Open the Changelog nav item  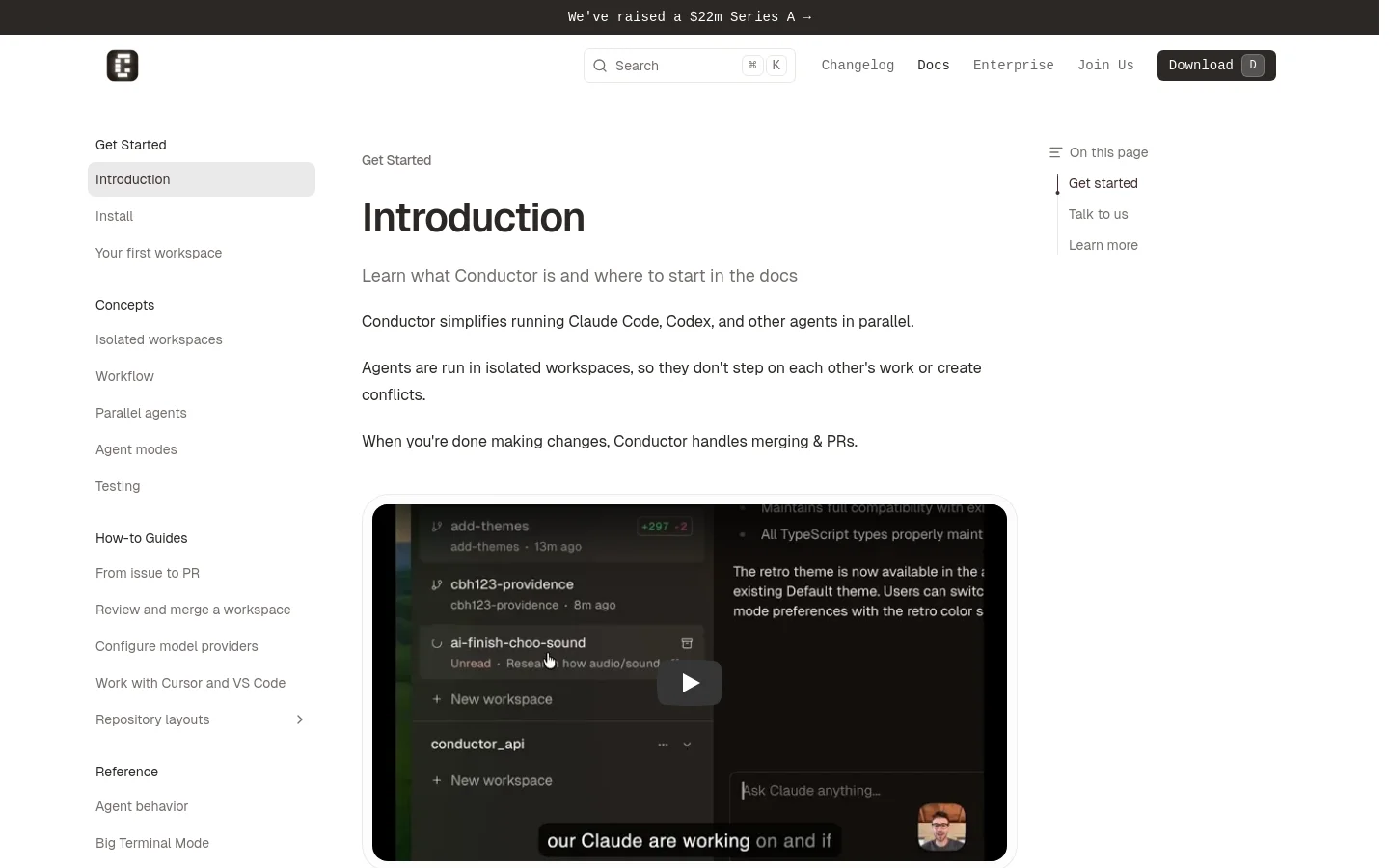tap(858, 66)
